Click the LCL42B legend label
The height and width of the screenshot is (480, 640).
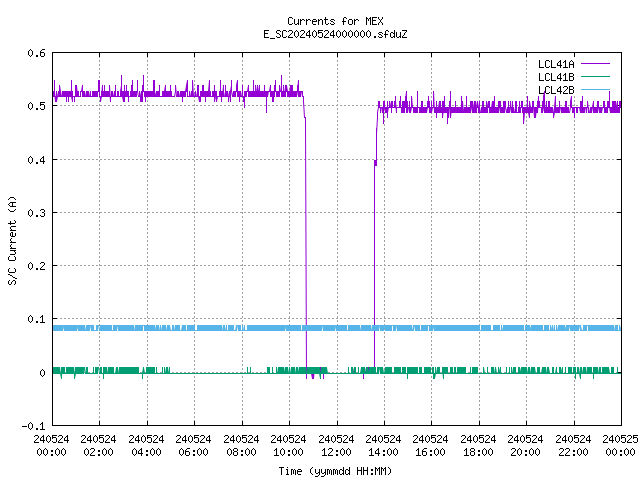[556, 90]
